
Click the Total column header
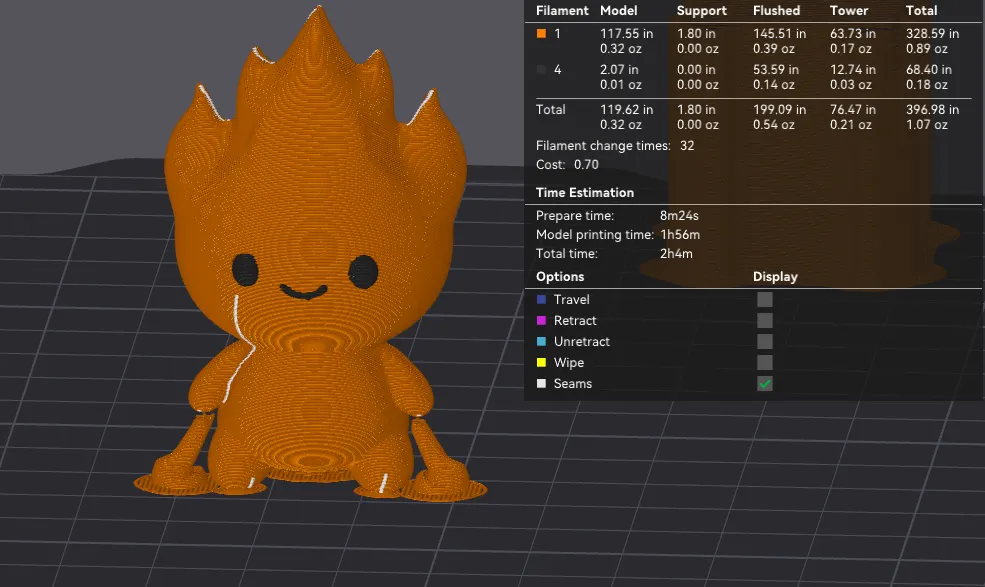click(x=922, y=11)
